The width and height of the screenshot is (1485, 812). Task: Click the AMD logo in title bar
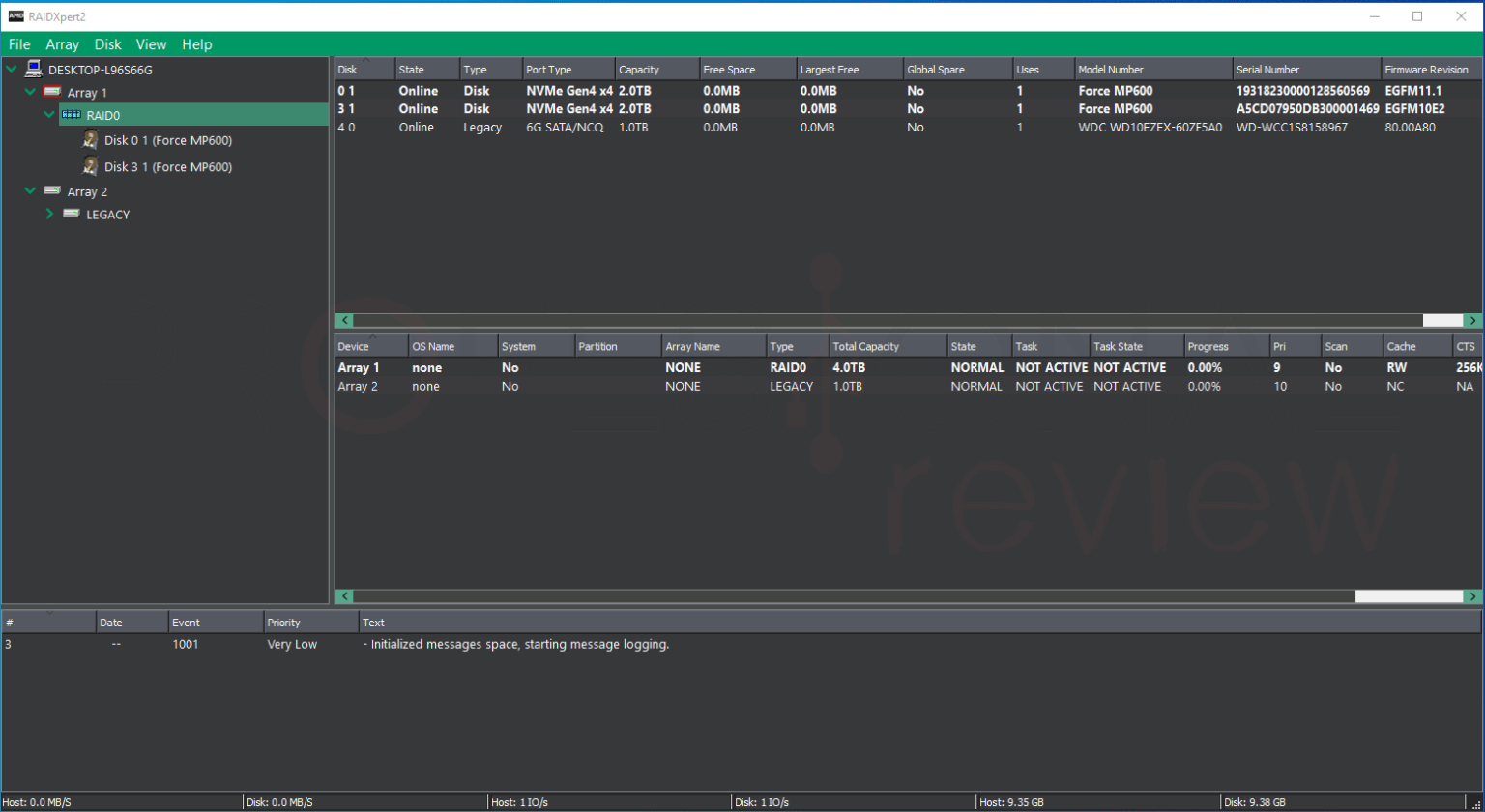(16, 16)
